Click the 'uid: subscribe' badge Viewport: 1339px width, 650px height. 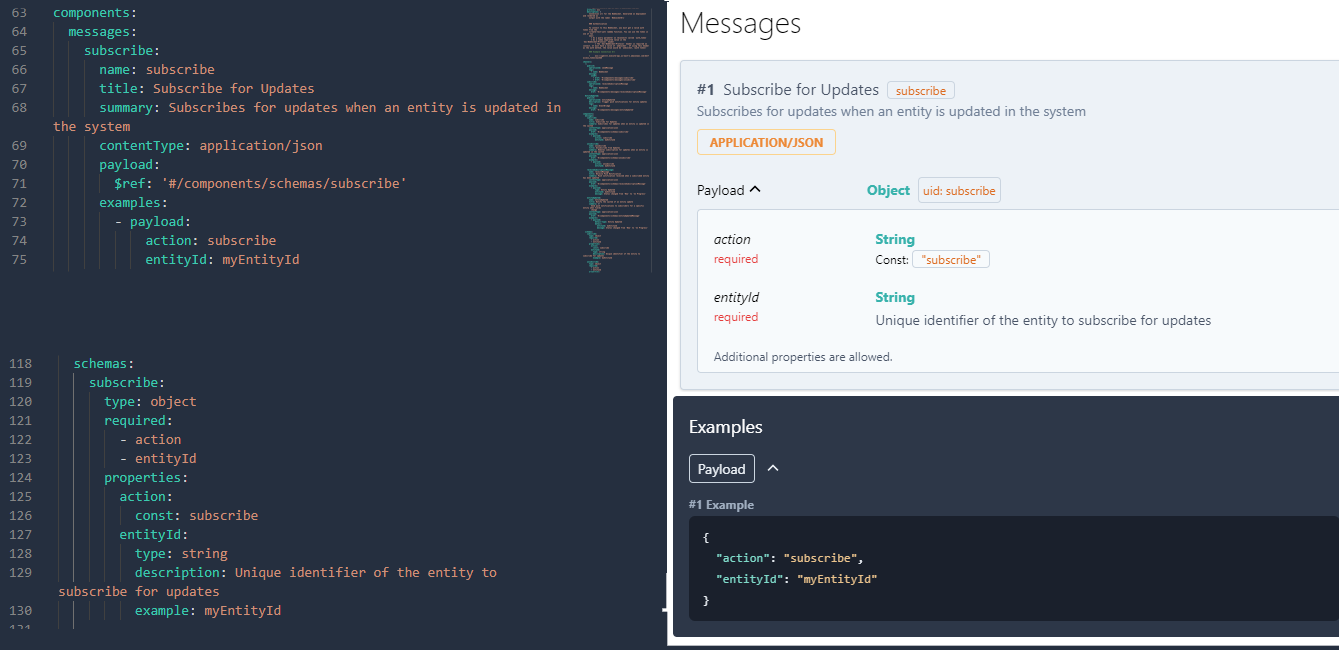coord(958,189)
